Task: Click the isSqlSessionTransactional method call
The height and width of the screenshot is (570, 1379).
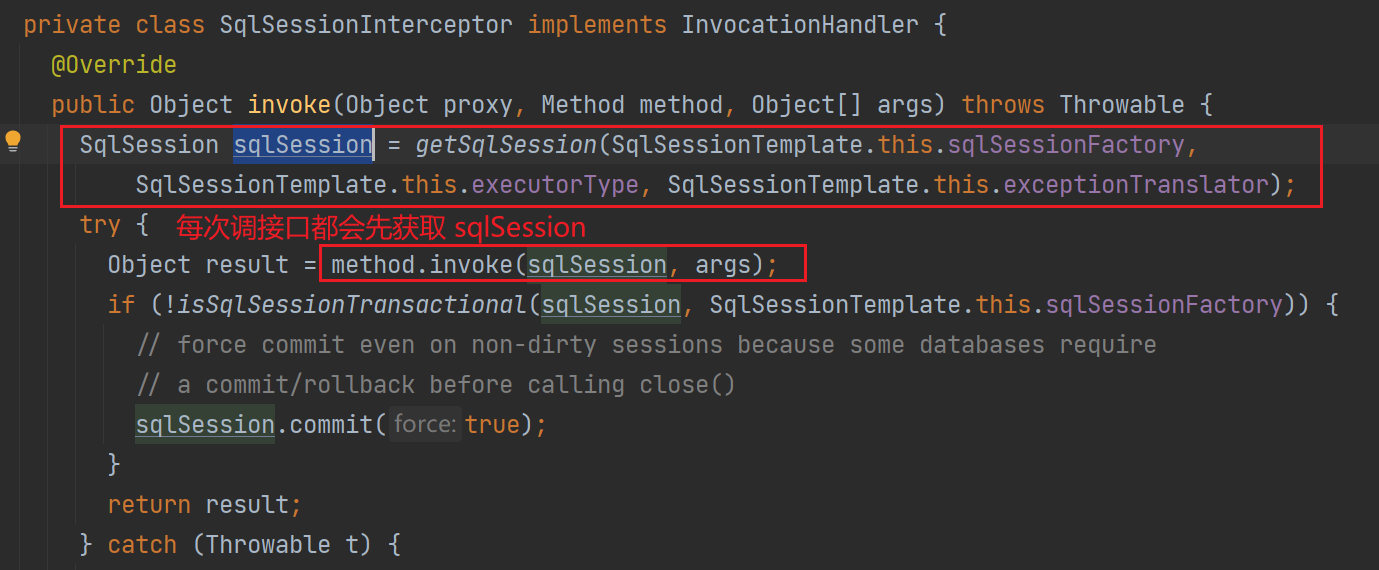Action: 354,305
